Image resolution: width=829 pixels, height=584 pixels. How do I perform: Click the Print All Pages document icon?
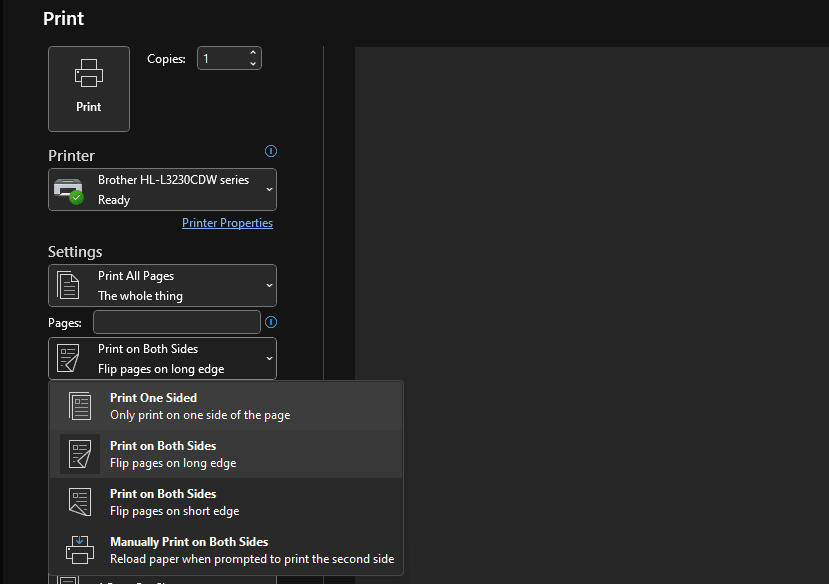point(68,285)
